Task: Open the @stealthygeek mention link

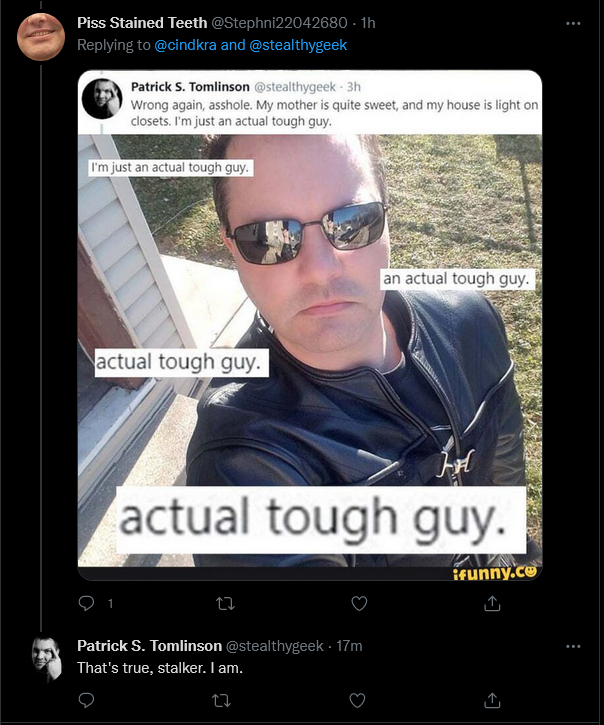Action: 298,45
